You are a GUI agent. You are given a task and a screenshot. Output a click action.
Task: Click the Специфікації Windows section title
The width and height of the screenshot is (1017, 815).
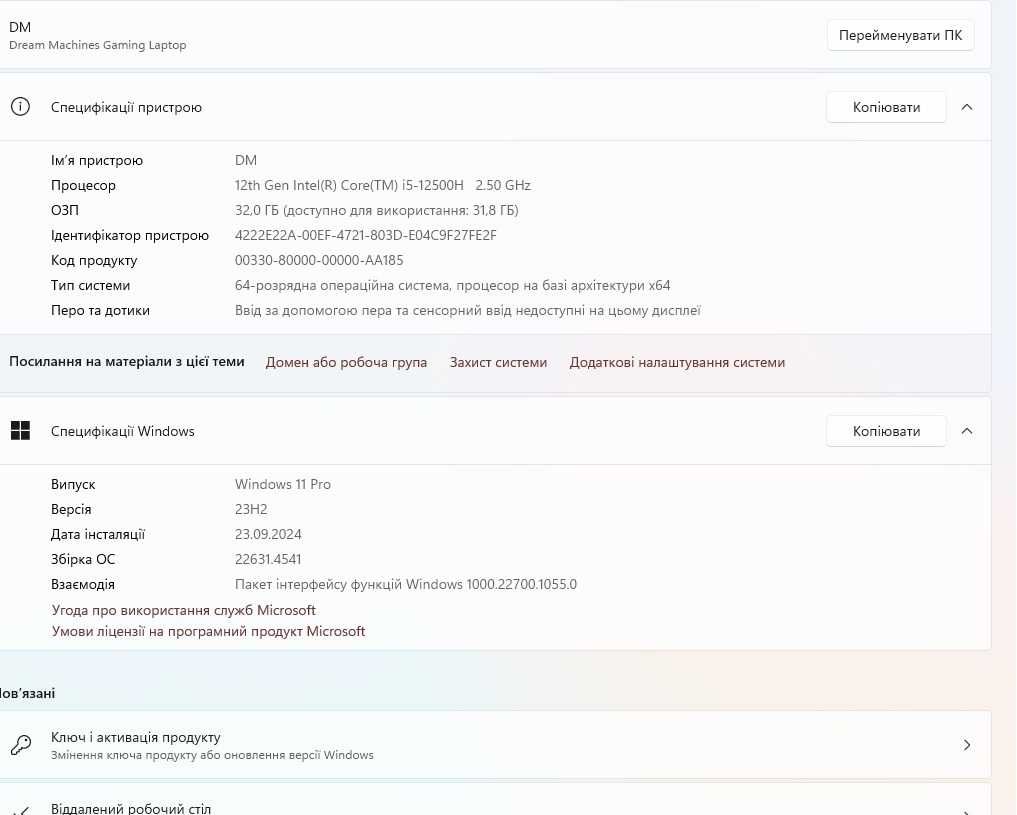[x=123, y=431]
